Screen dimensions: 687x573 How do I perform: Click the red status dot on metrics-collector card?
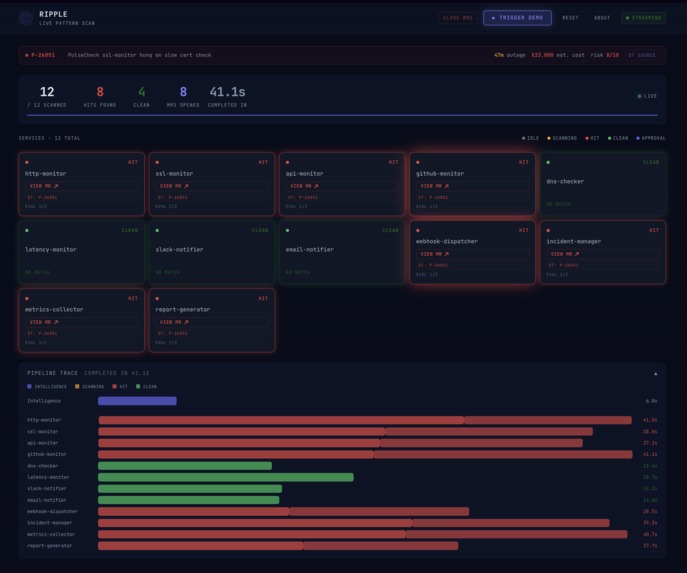coord(27,298)
